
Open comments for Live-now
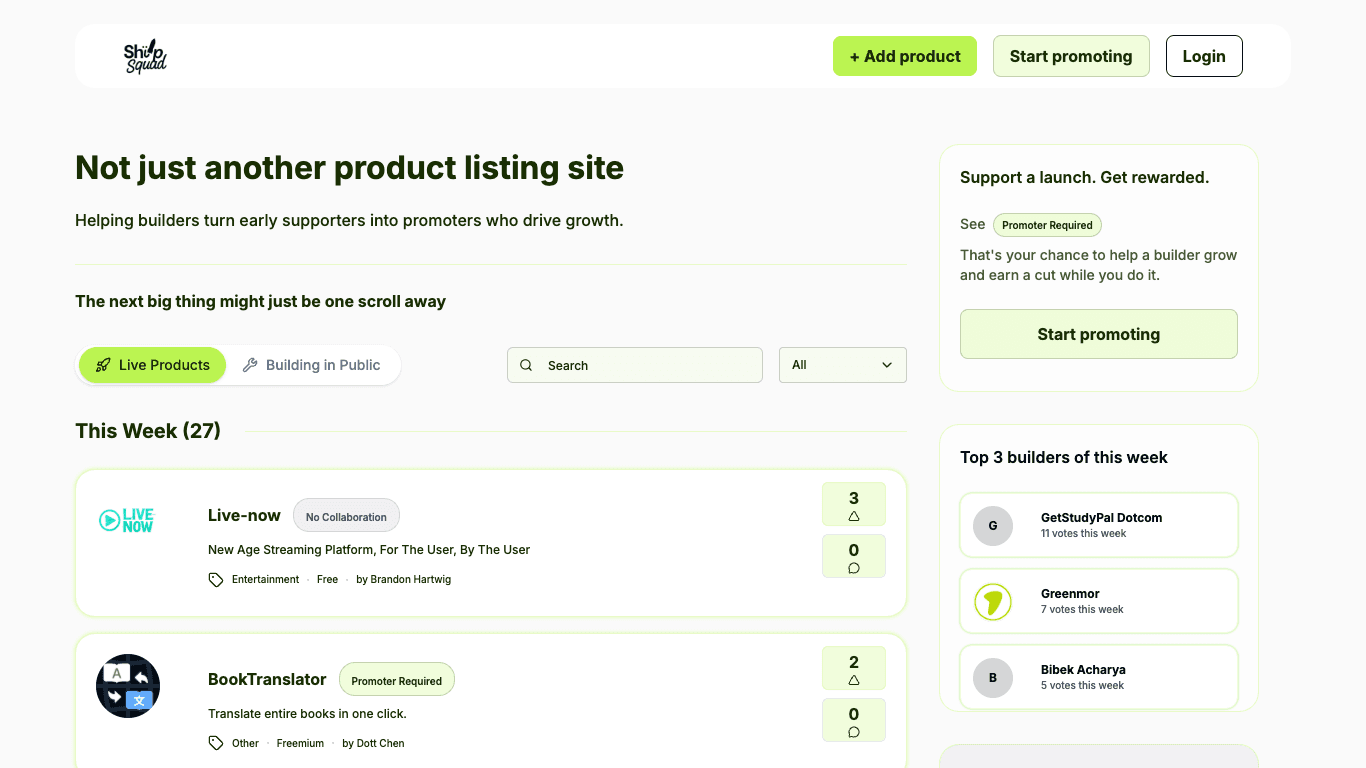tap(853, 557)
